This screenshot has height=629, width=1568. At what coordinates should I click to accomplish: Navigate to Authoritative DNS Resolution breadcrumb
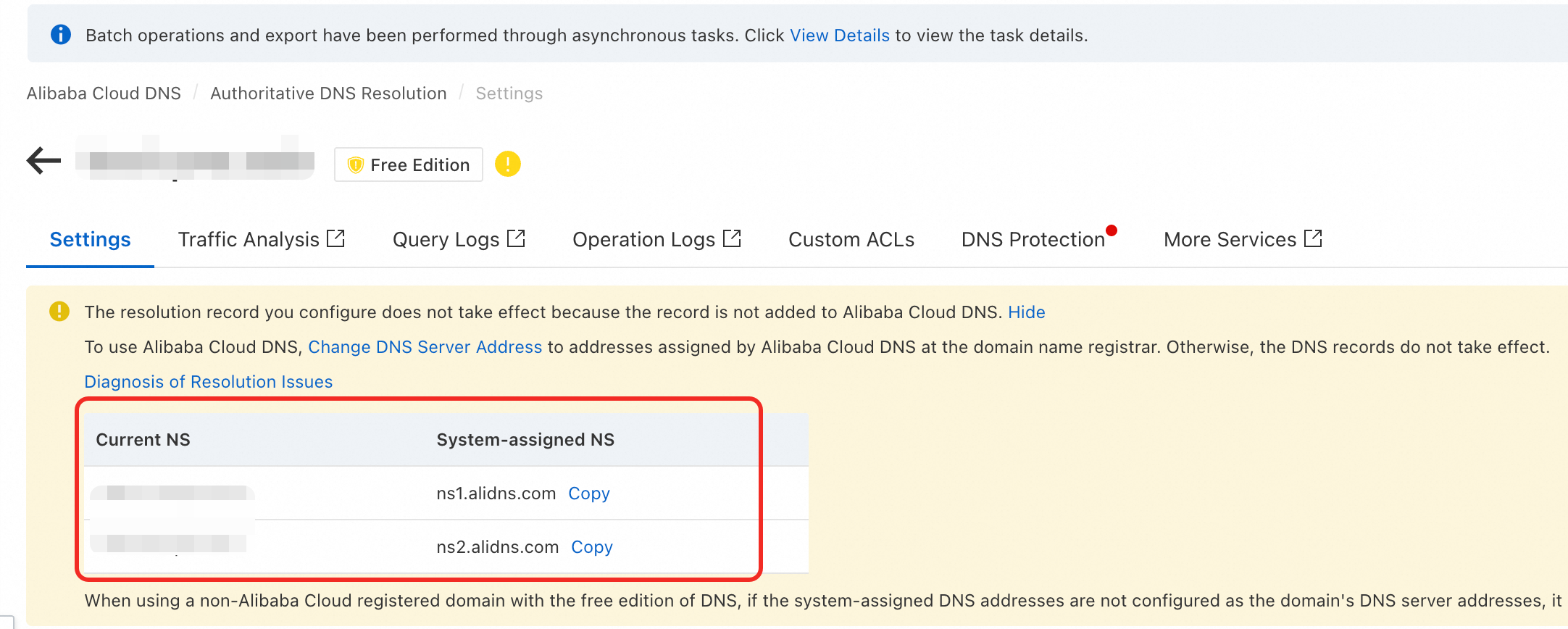pos(328,93)
